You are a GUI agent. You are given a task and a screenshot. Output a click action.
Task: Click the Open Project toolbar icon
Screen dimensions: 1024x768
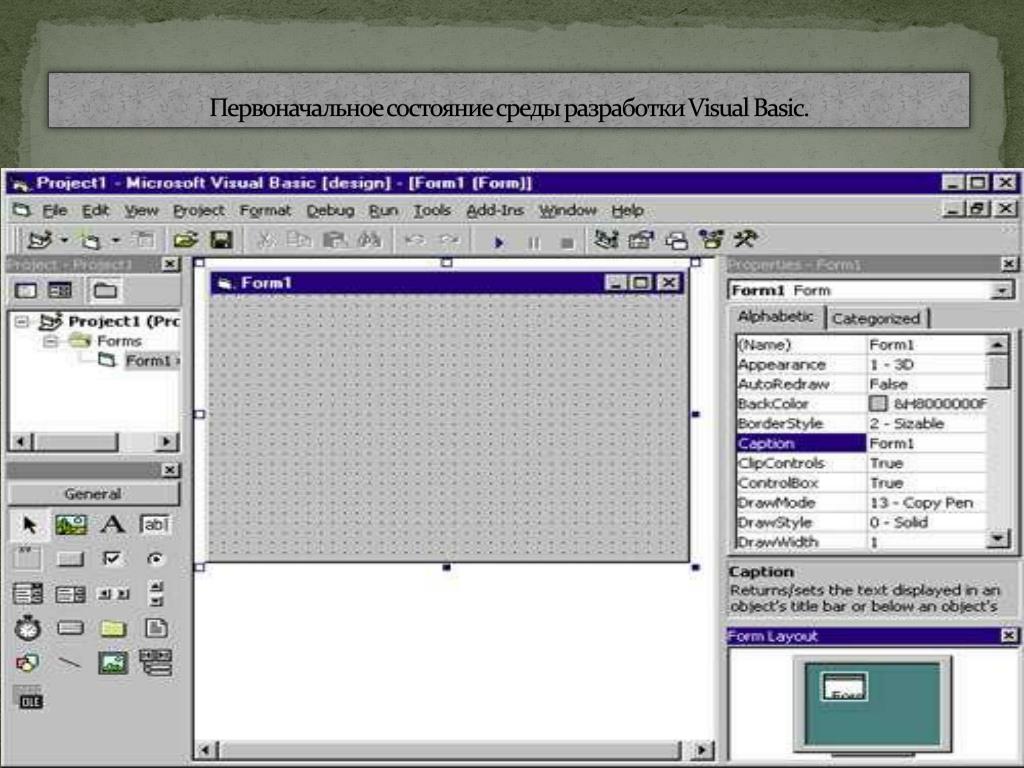tap(185, 240)
